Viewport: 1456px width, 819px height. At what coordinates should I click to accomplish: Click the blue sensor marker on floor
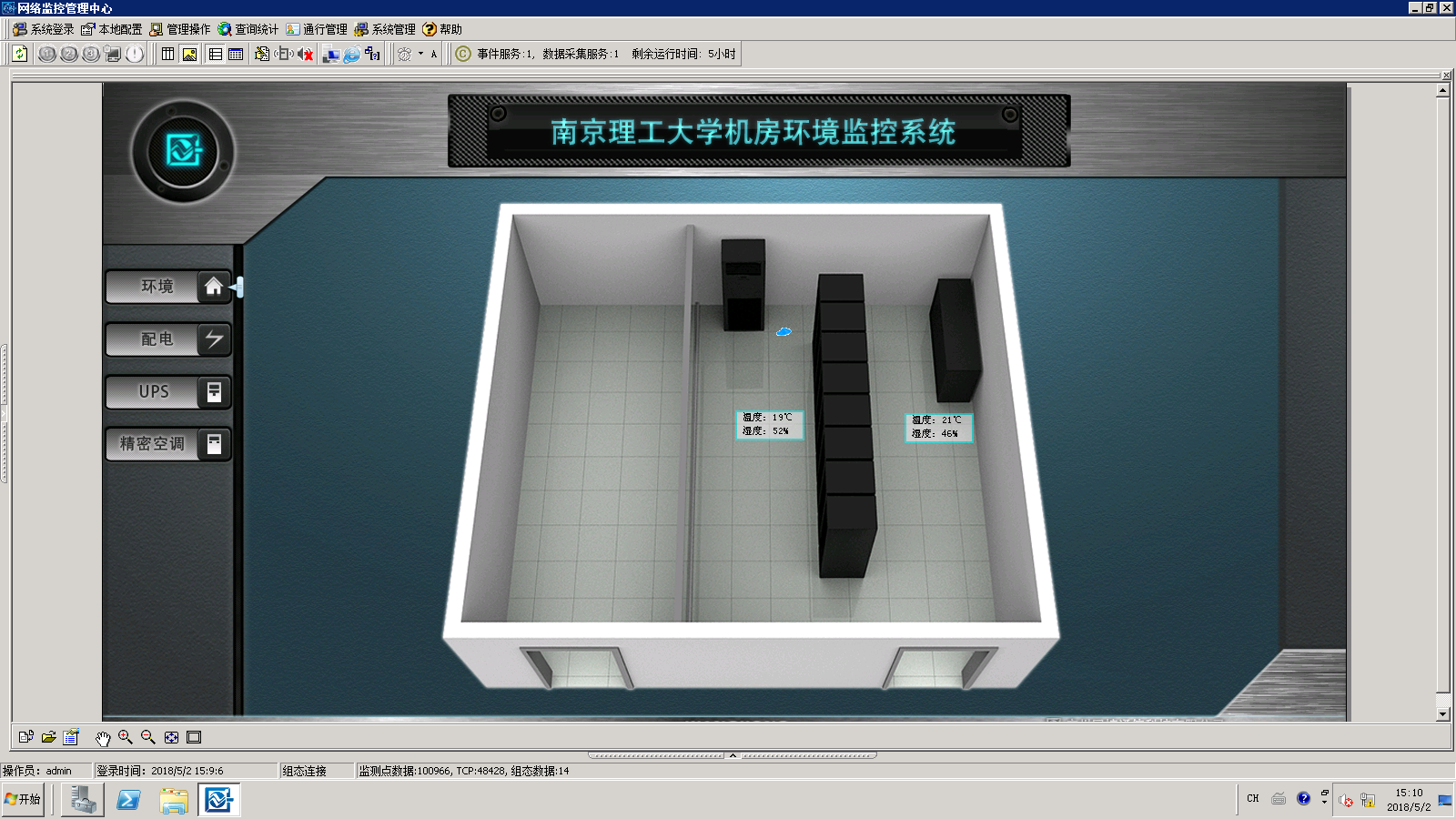[x=784, y=332]
